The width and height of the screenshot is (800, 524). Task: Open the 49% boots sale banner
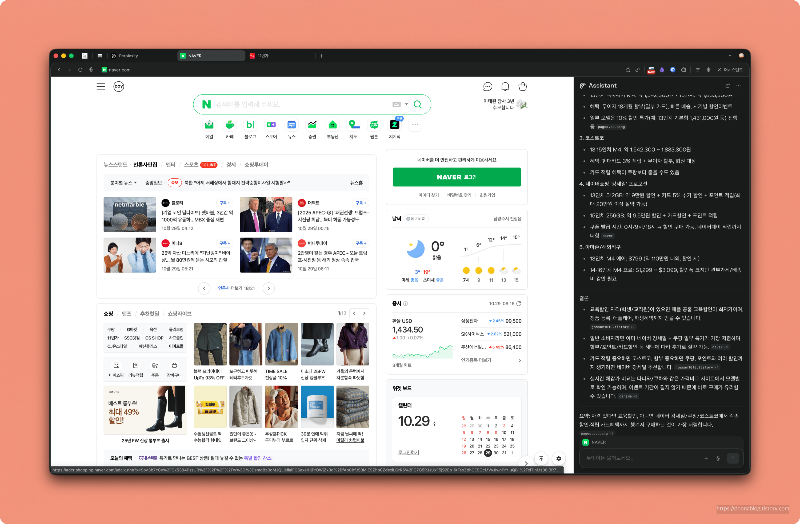point(145,410)
